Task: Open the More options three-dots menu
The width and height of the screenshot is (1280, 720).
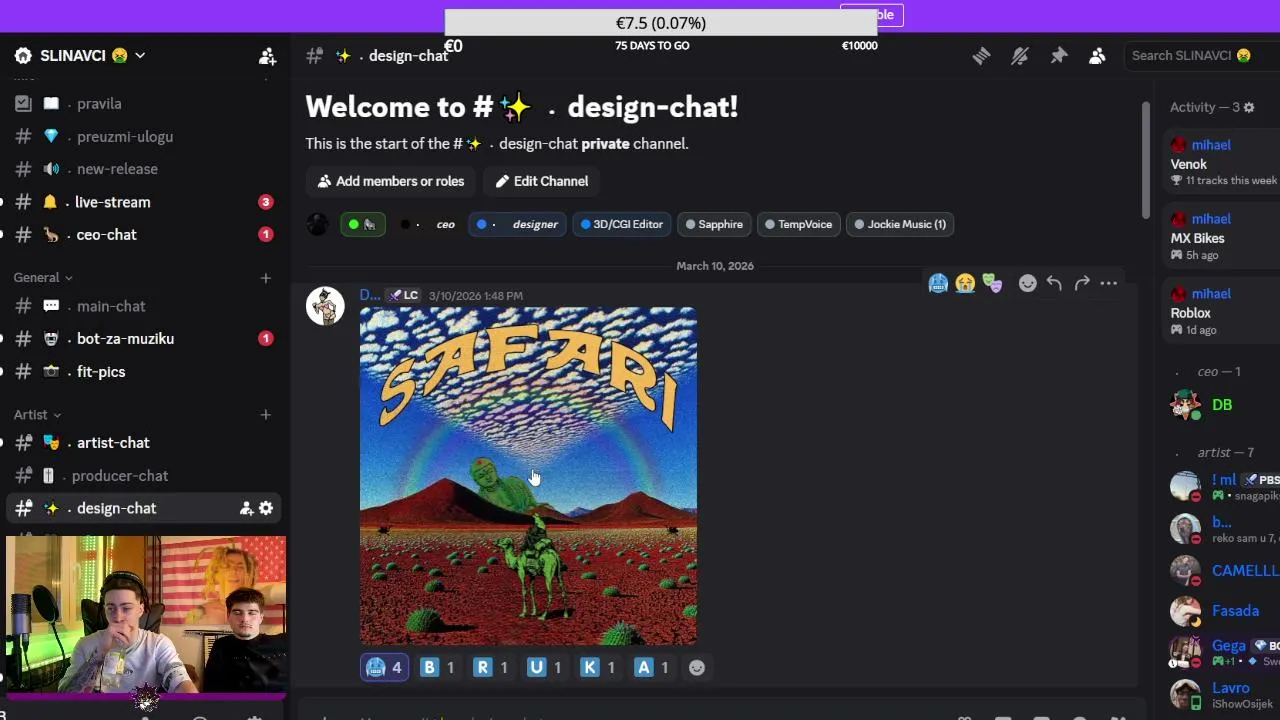Action: point(1109,284)
